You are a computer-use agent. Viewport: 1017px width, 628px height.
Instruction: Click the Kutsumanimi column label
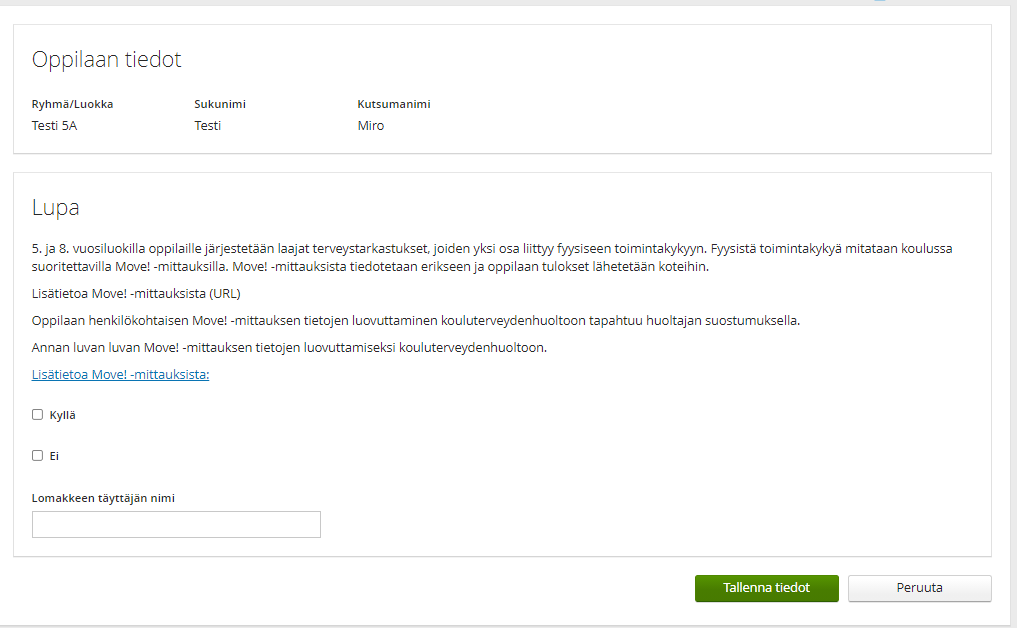point(394,104)
